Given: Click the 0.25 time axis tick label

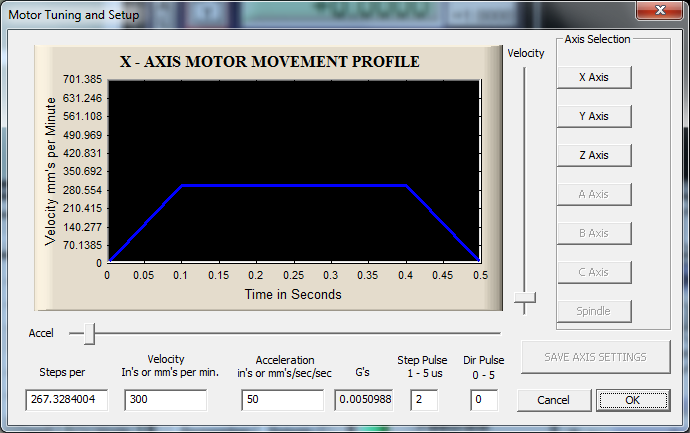Looking at the screenshot, I should [294, 275].
